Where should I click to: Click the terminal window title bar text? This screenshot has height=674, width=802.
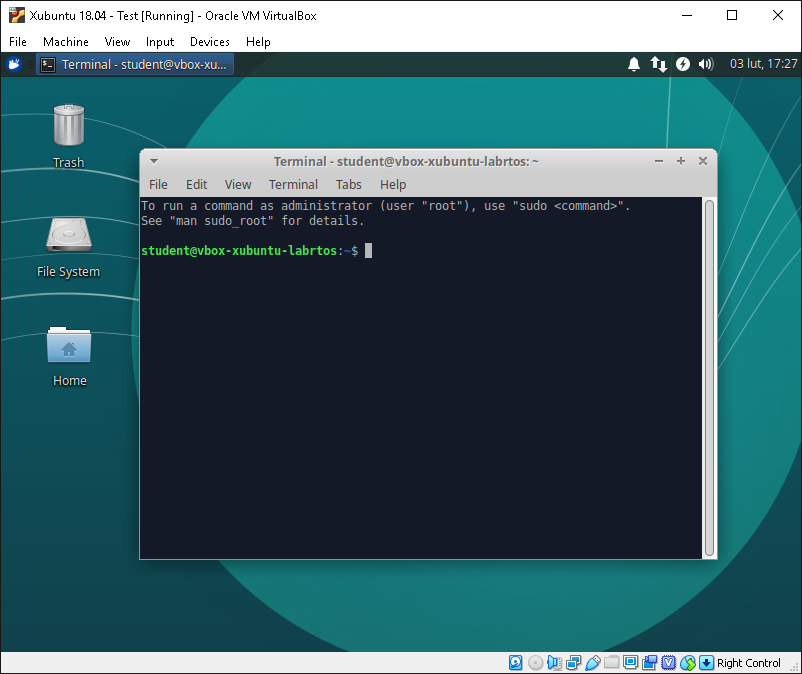406,162
